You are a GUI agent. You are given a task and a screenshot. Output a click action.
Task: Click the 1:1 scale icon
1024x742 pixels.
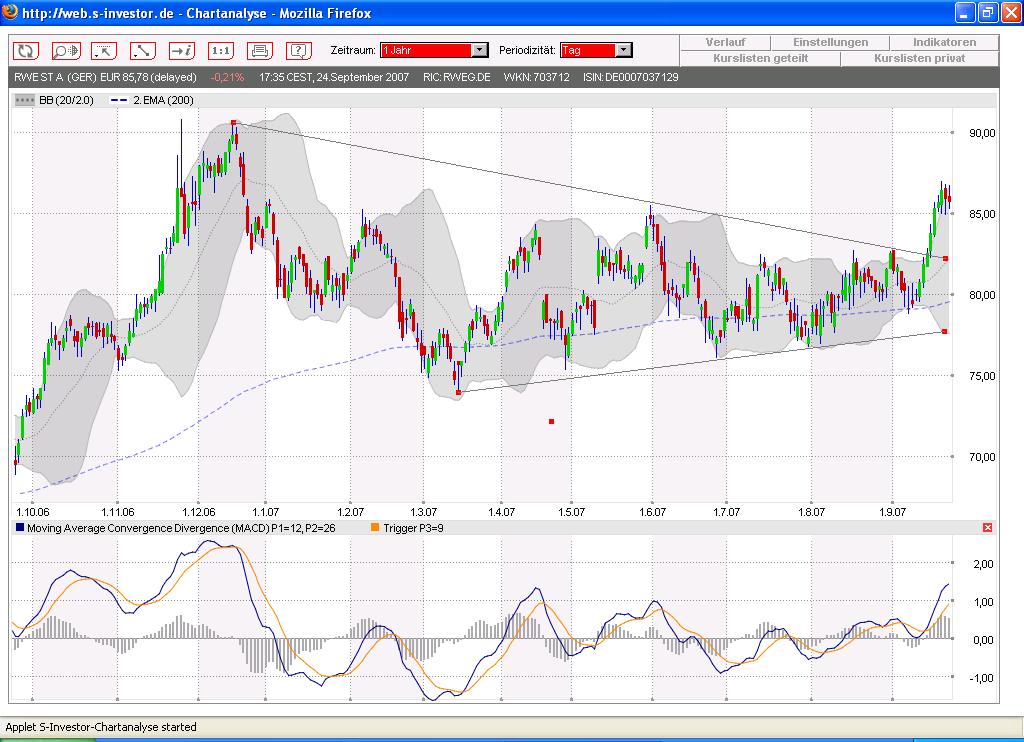click(x=219, y=49)
